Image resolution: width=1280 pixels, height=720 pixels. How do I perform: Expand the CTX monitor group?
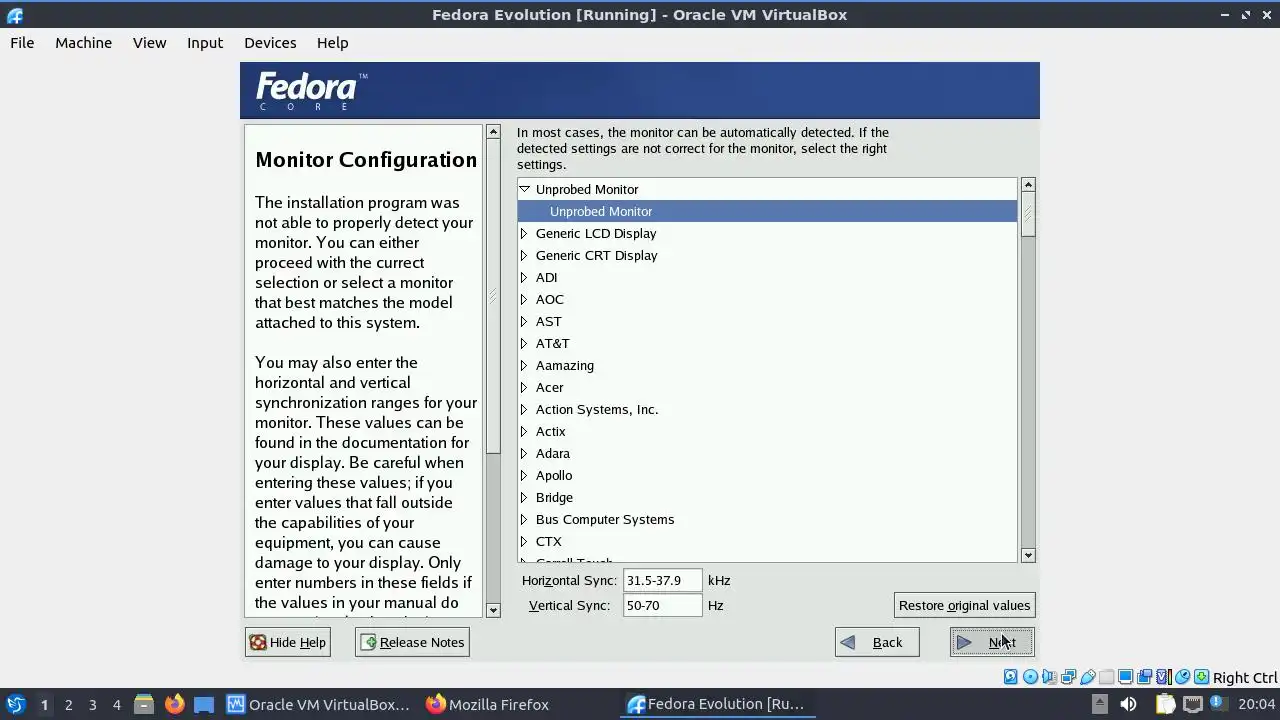click(x=524, y=541)
